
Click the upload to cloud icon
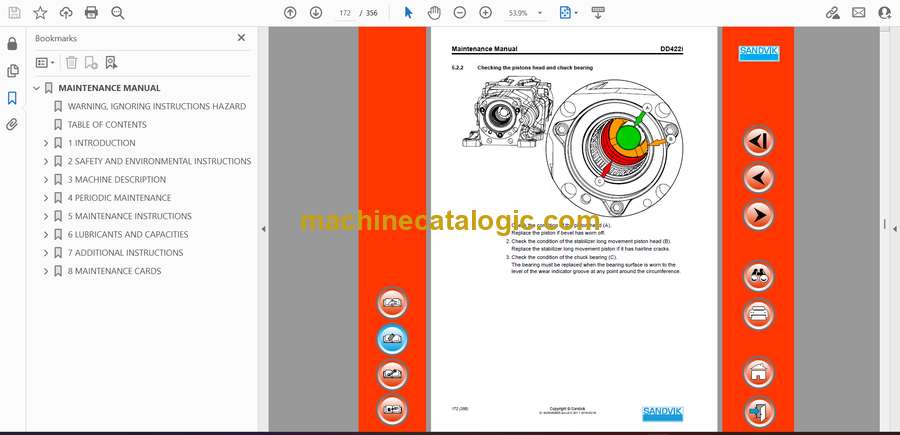point(66,13)
